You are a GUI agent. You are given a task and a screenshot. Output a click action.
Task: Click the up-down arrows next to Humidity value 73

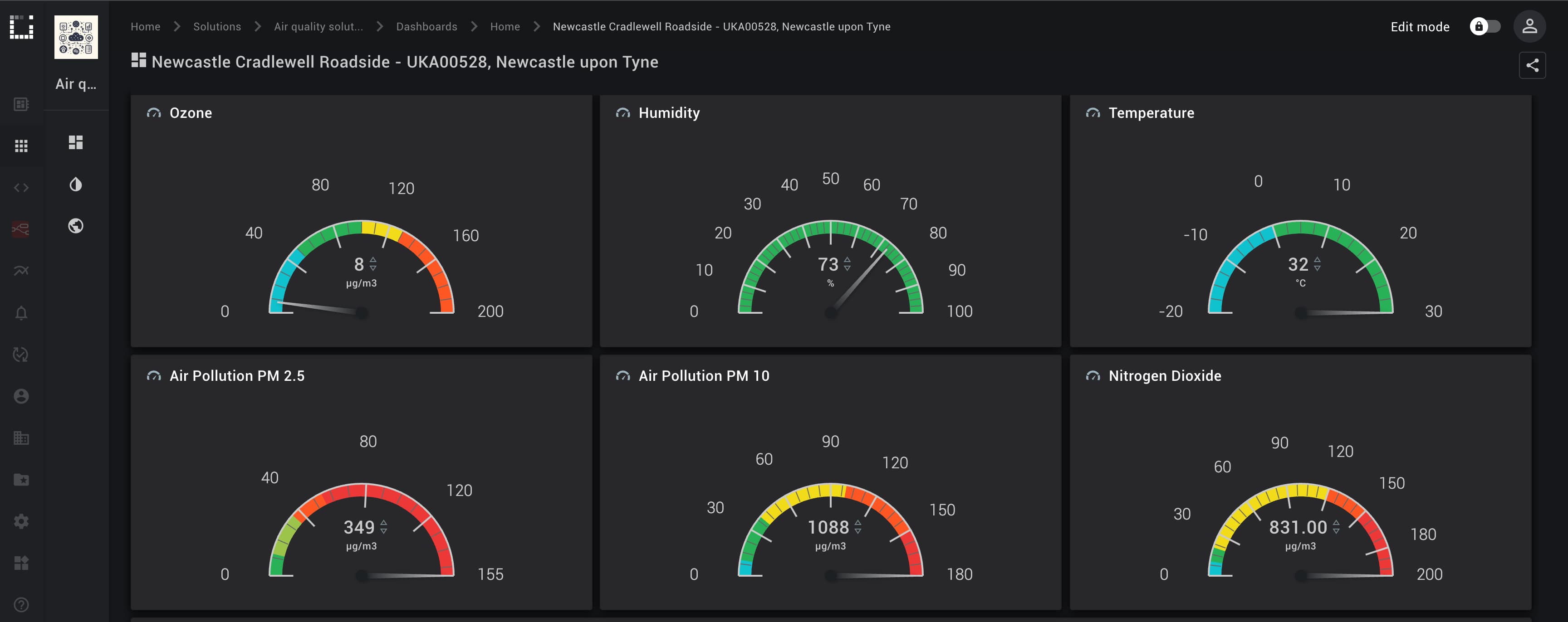point(848,264)
